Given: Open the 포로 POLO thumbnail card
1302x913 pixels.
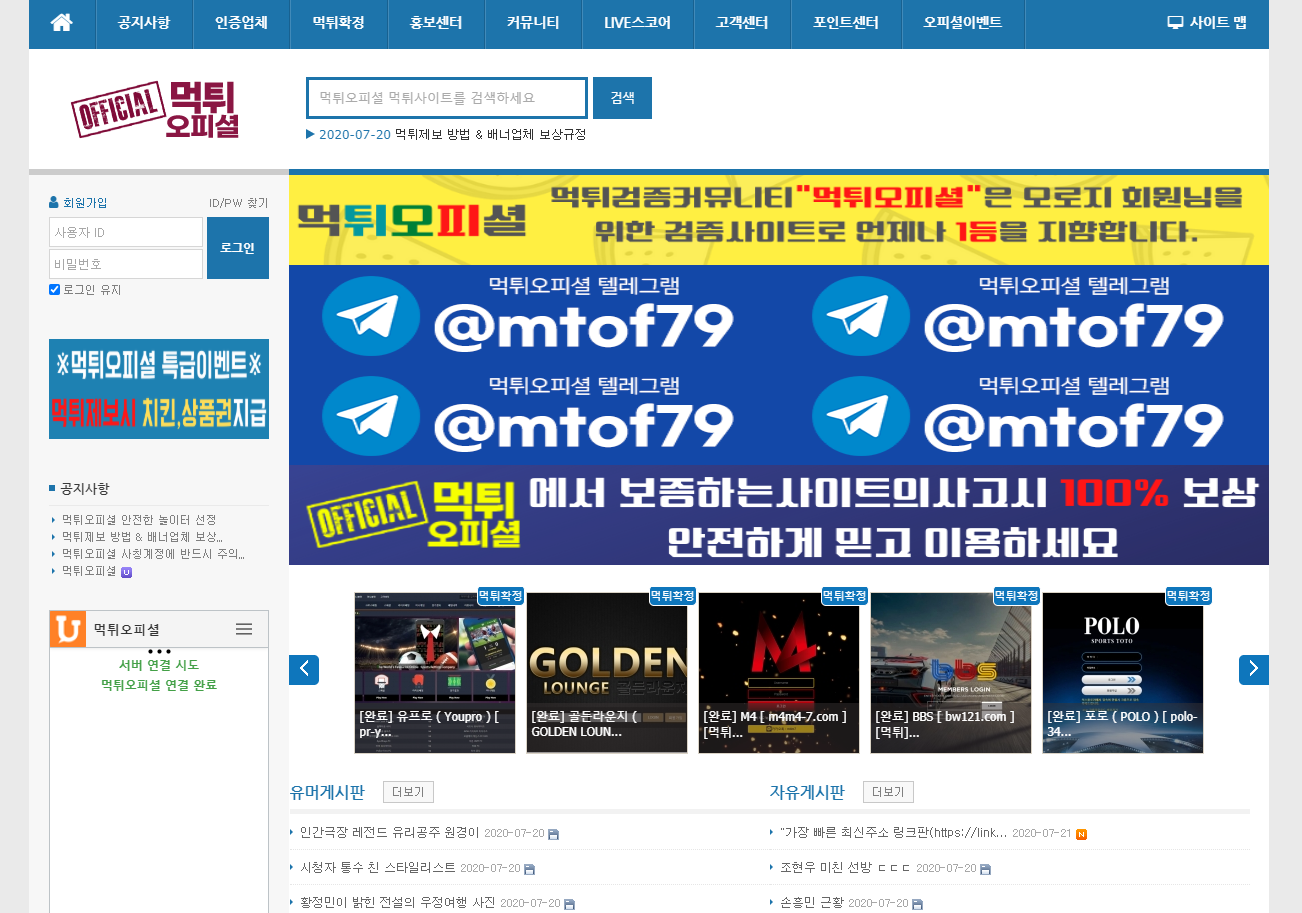Looking at the screenshot, I should tap(1123, 673).
